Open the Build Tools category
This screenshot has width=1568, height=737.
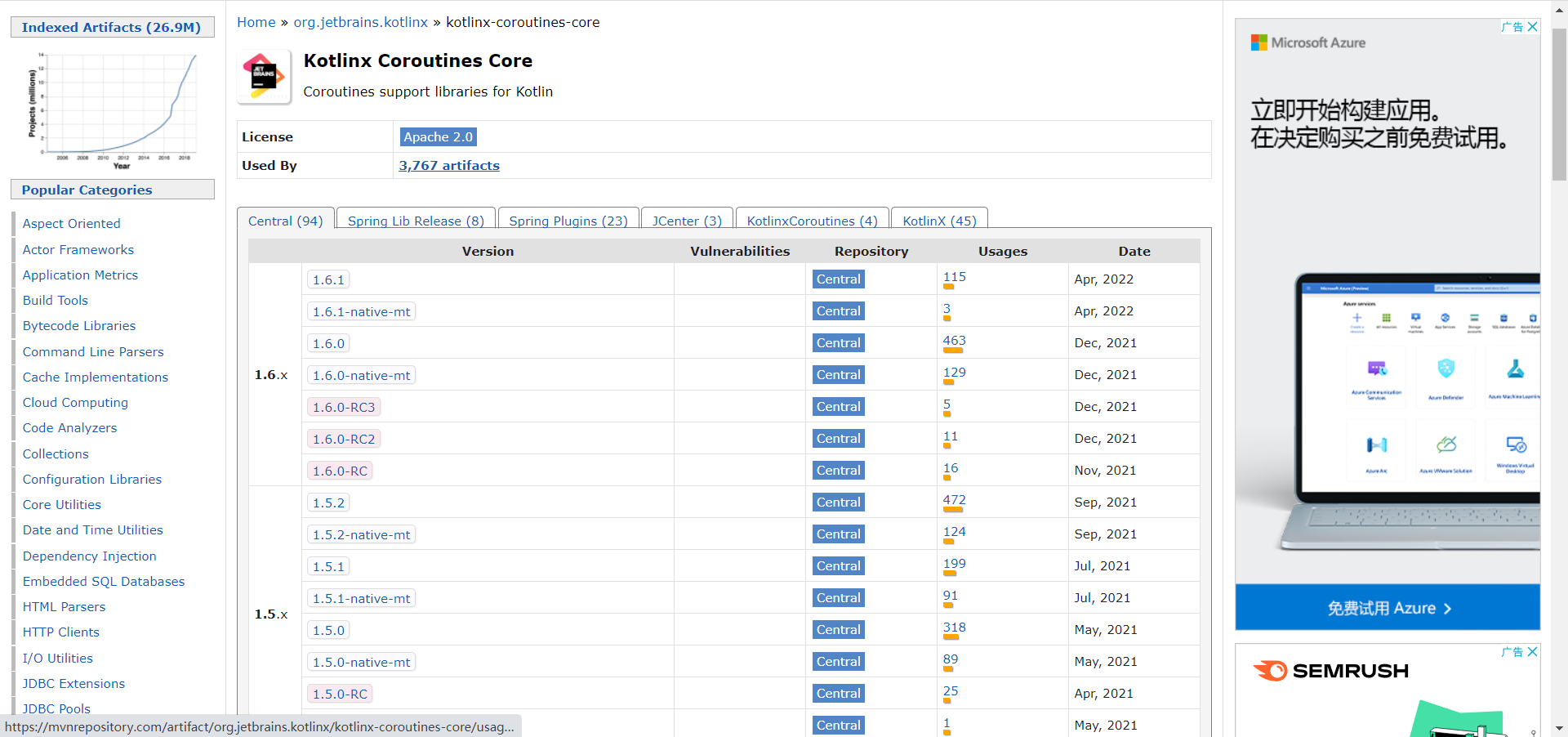[55, 301]
